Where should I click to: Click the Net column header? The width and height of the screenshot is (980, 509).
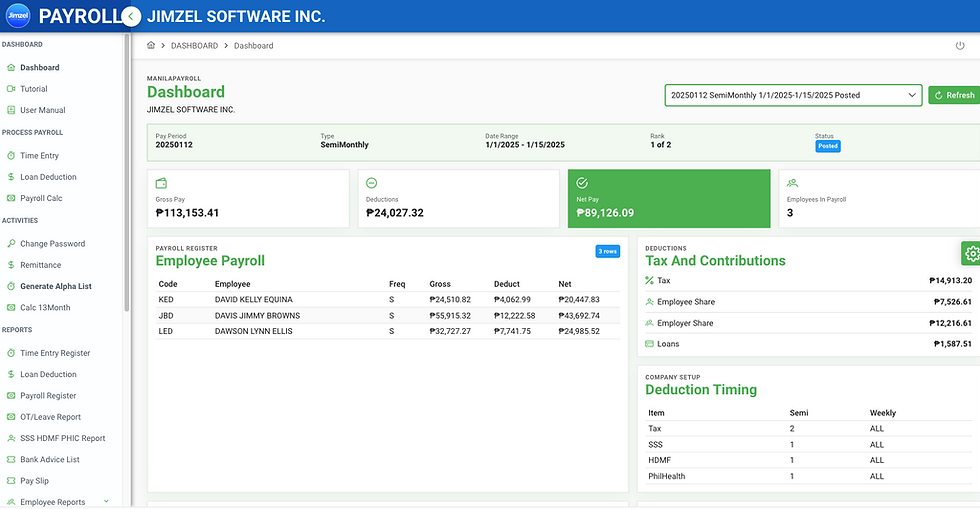(x=565, y=284)
